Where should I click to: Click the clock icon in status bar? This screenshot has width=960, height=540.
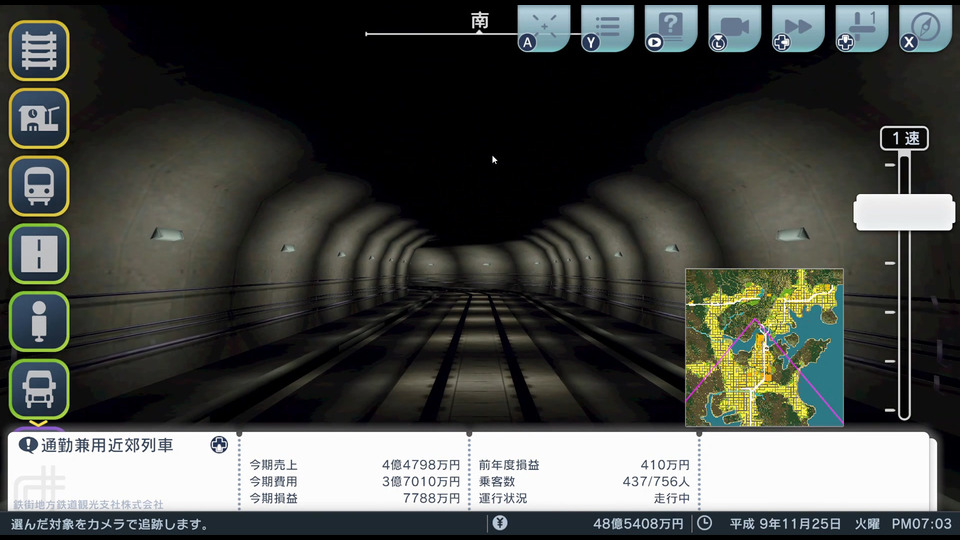click(x=705, y=523)
